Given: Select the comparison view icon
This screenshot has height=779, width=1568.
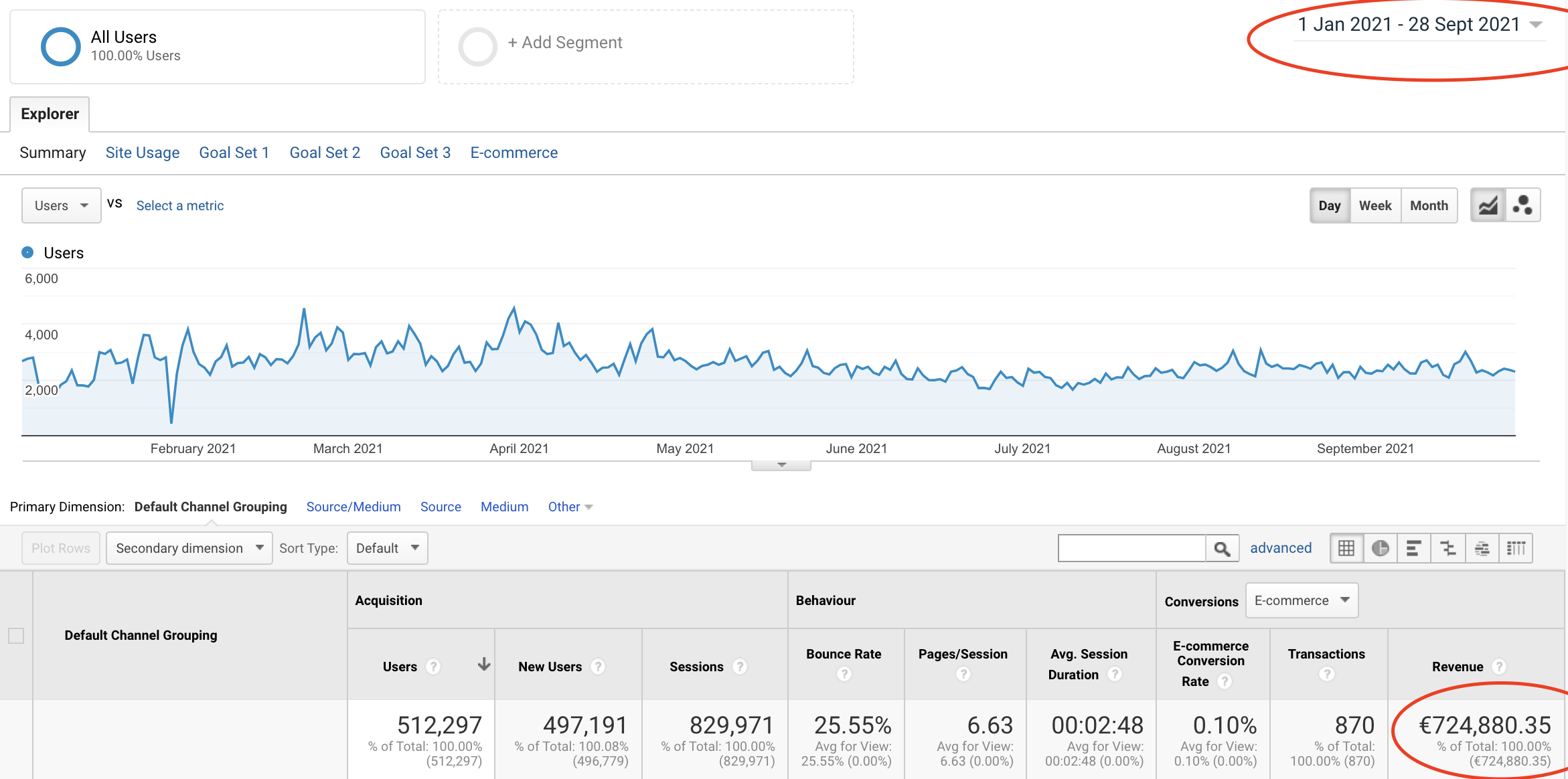Looking at the screenshot, I should pos(1448,548).
